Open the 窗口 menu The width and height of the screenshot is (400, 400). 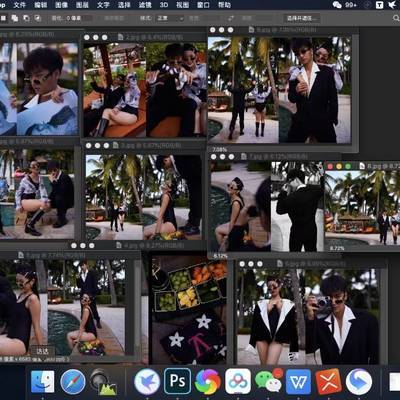tap(203, 5)
